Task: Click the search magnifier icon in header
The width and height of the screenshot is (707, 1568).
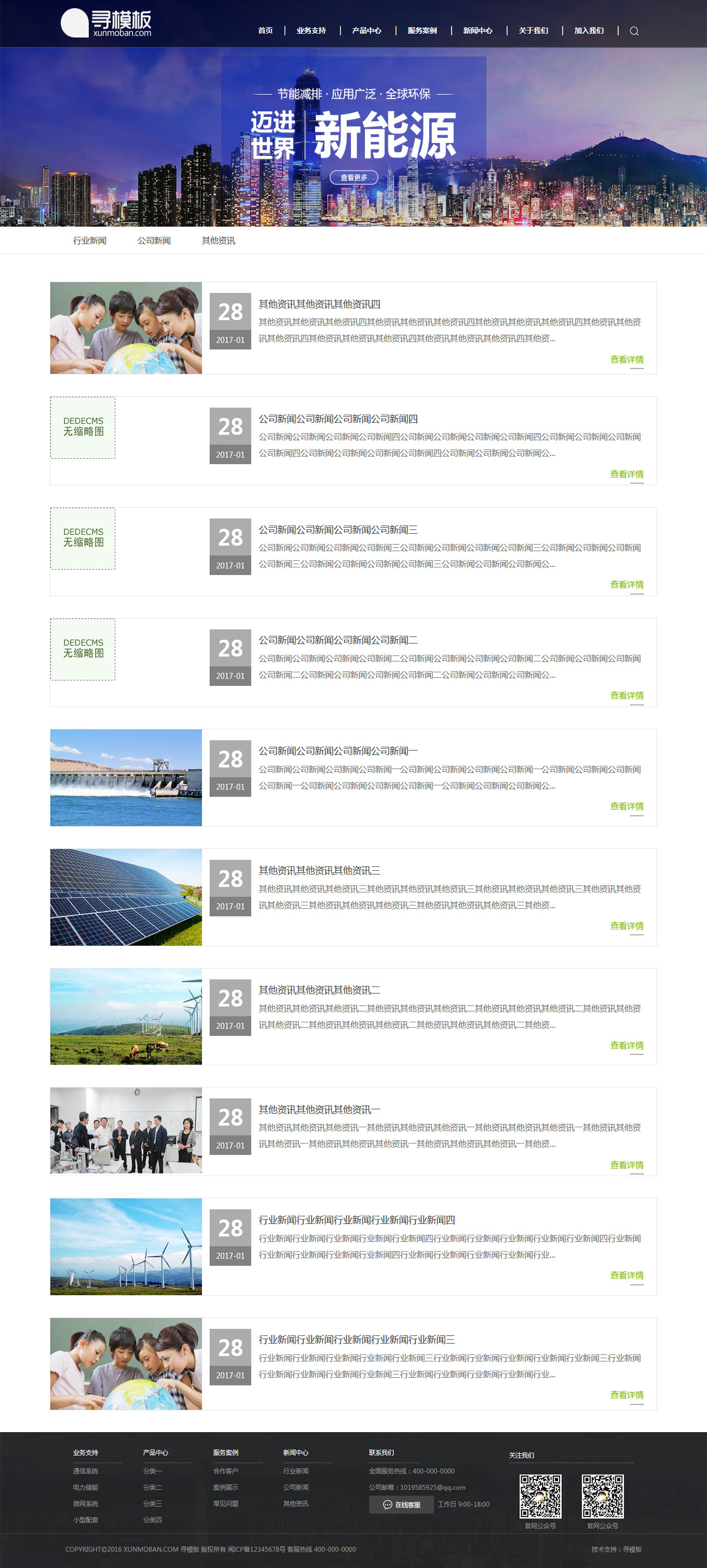Action: point(634,31)
